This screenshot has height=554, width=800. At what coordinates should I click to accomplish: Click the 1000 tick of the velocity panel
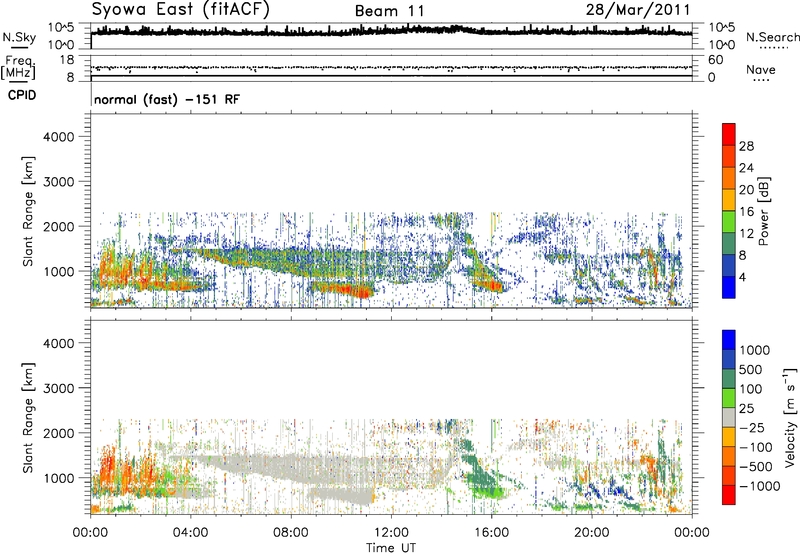pos(59,478)
